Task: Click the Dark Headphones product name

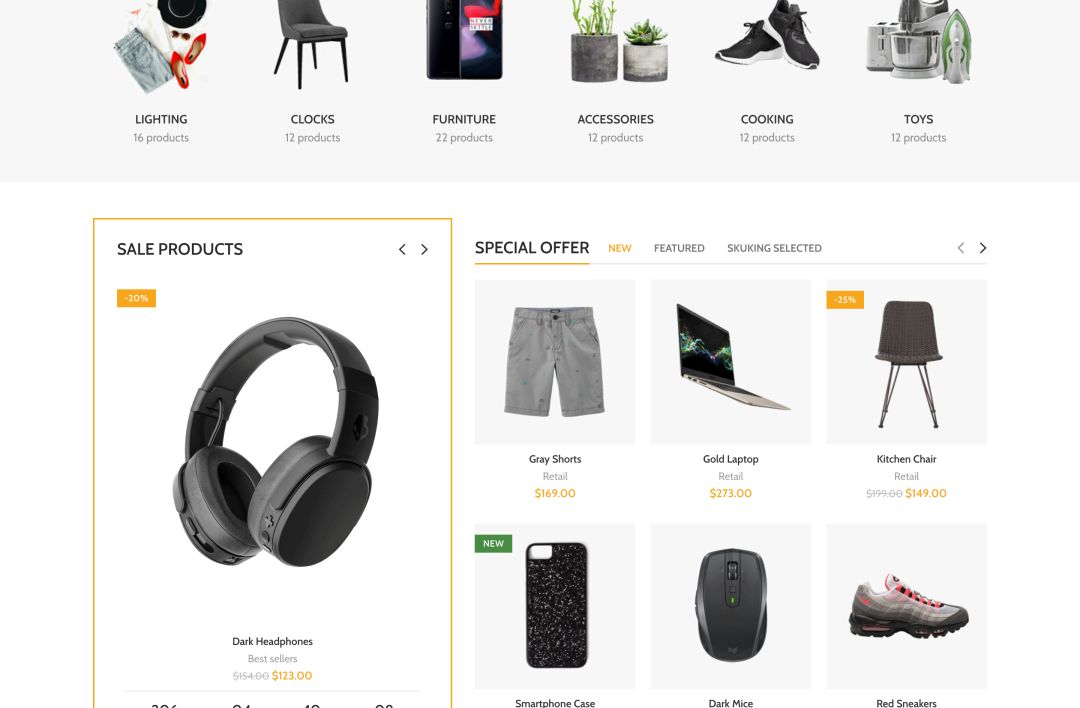Action: pos(273,641)
